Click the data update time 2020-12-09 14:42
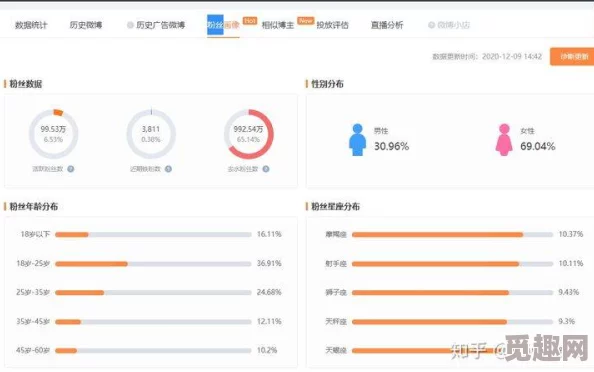This screenshot has width=594, height=372. [x=512, y=56]
